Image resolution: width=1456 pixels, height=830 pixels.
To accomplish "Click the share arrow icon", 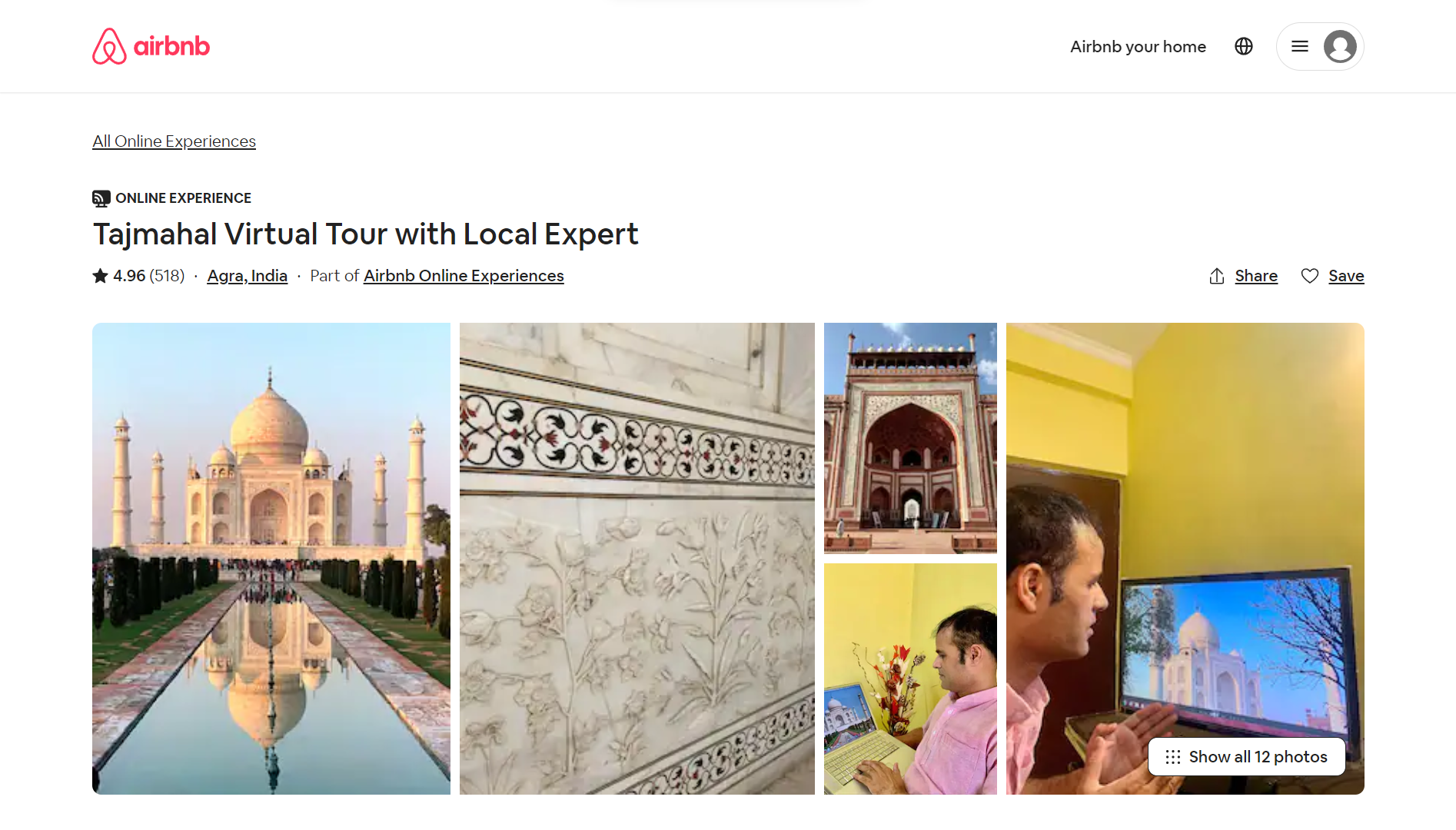I will [x=1217, y=276].
